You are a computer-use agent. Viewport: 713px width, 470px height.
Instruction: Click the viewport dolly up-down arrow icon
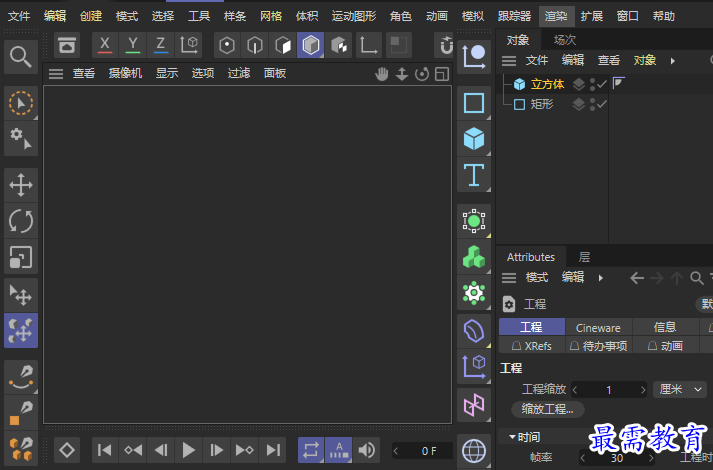(402, 74)
